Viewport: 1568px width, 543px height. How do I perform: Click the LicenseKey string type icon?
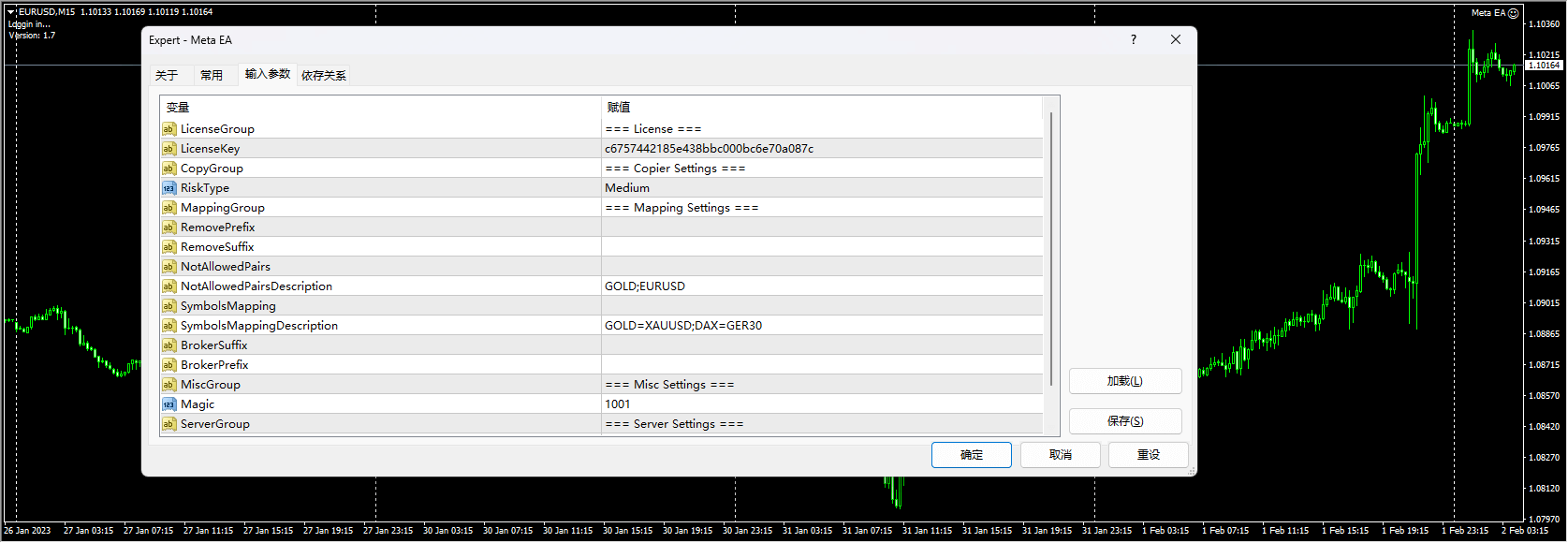click(x=169, y=149)
